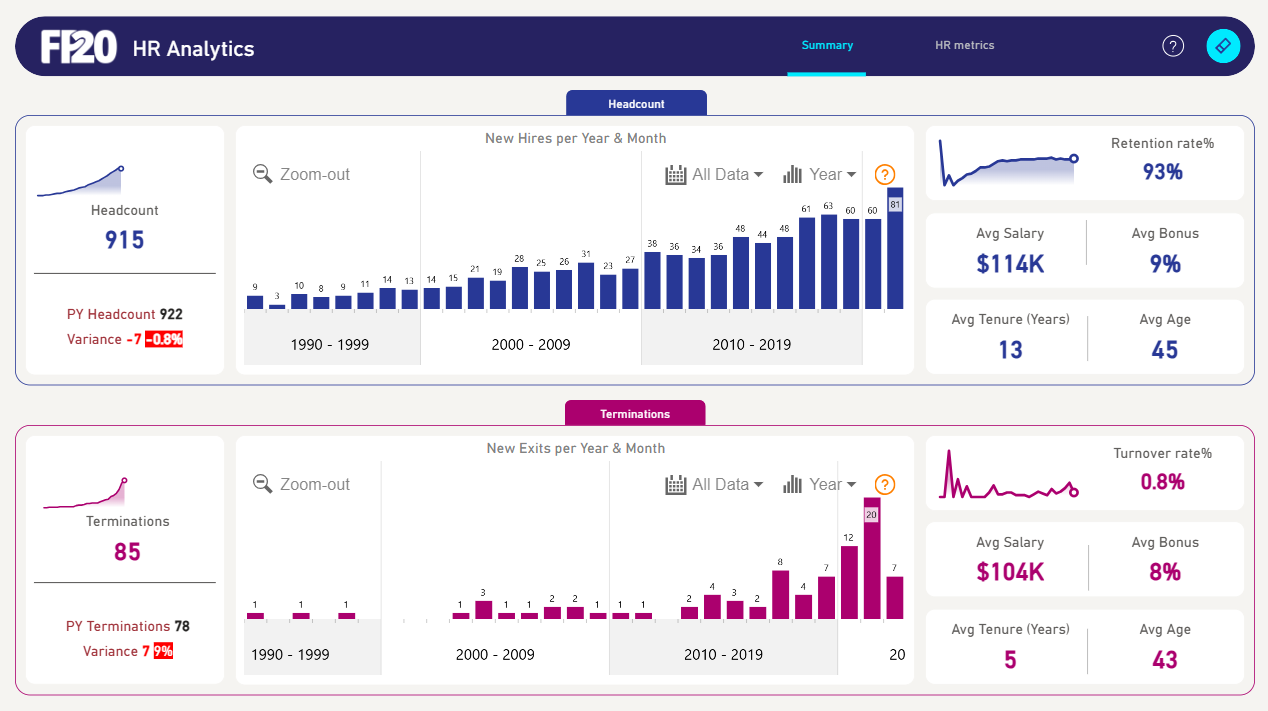
Task: Open All Data dropdown in New Exits chart
Action: tap(728, 484)
